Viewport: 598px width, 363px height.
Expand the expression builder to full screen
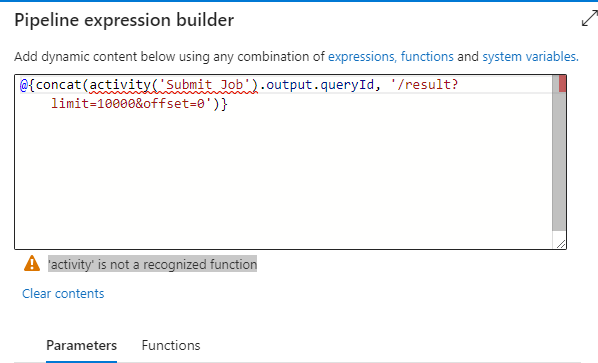click(x=590, y=18)
